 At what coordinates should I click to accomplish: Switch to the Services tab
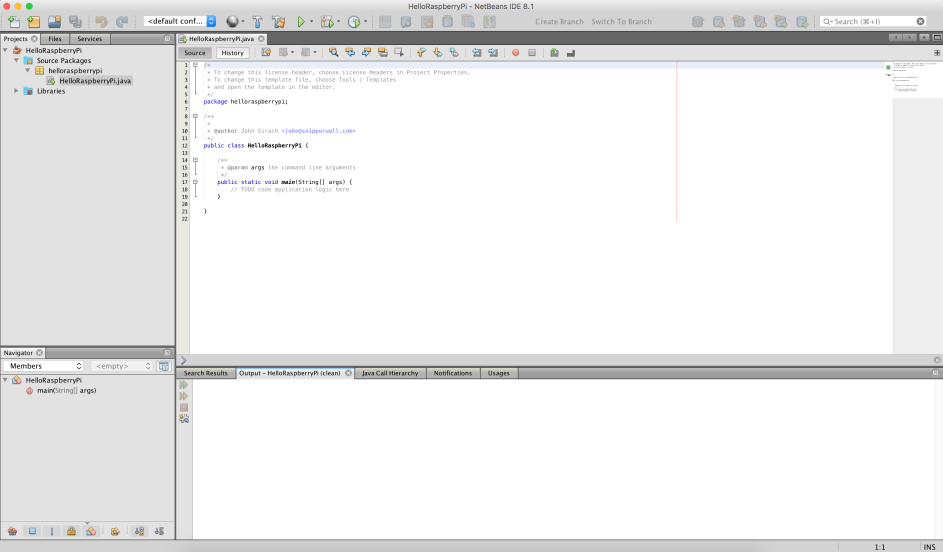click(90, 38)
